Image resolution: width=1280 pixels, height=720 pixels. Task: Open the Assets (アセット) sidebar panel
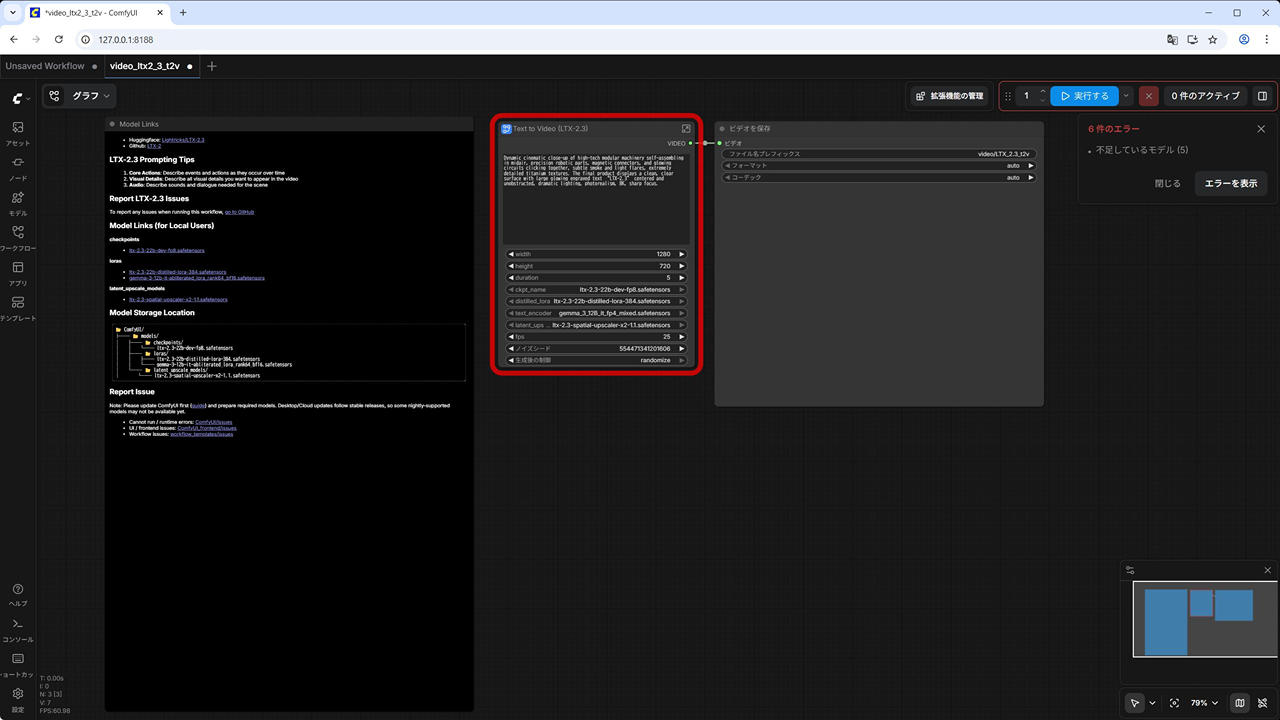click(x=18, y=133)
